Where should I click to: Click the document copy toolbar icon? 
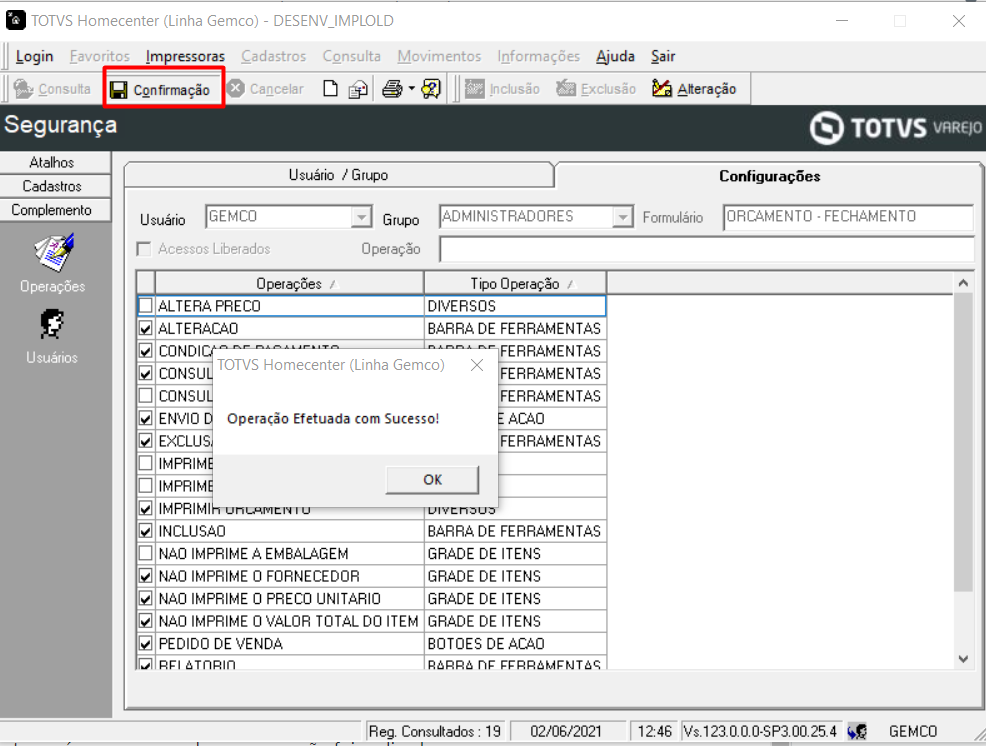[358, 89]
